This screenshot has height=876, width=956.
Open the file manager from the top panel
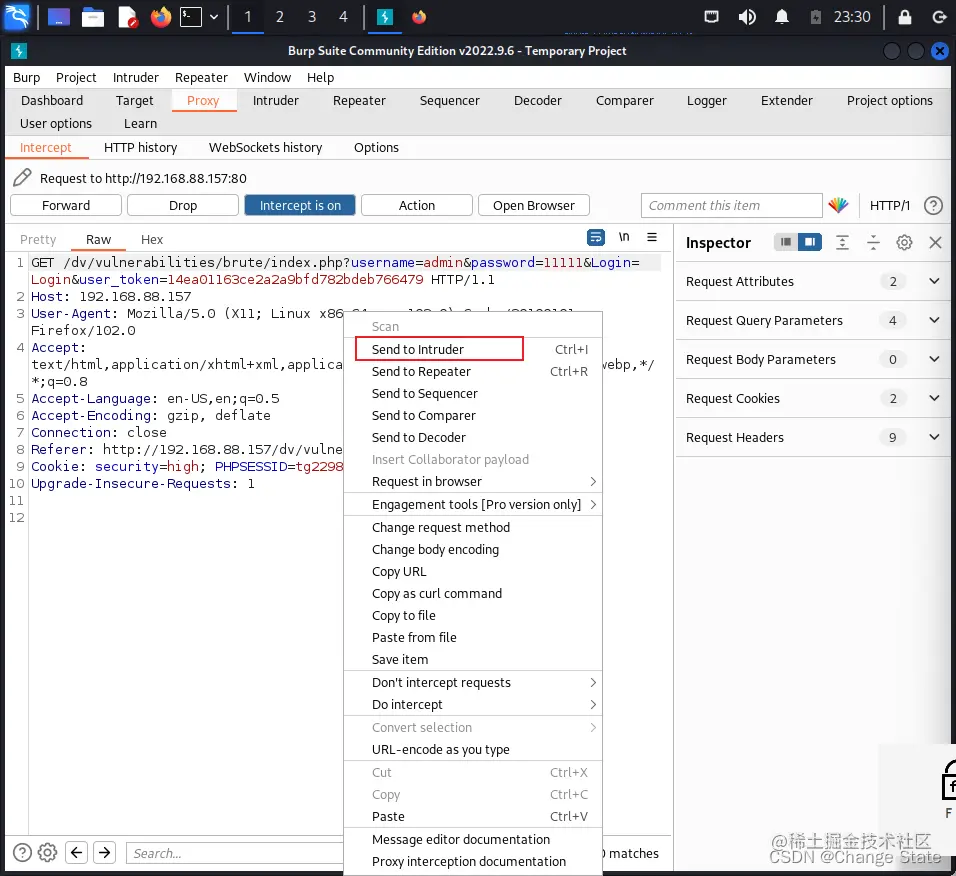coord(93,17)
